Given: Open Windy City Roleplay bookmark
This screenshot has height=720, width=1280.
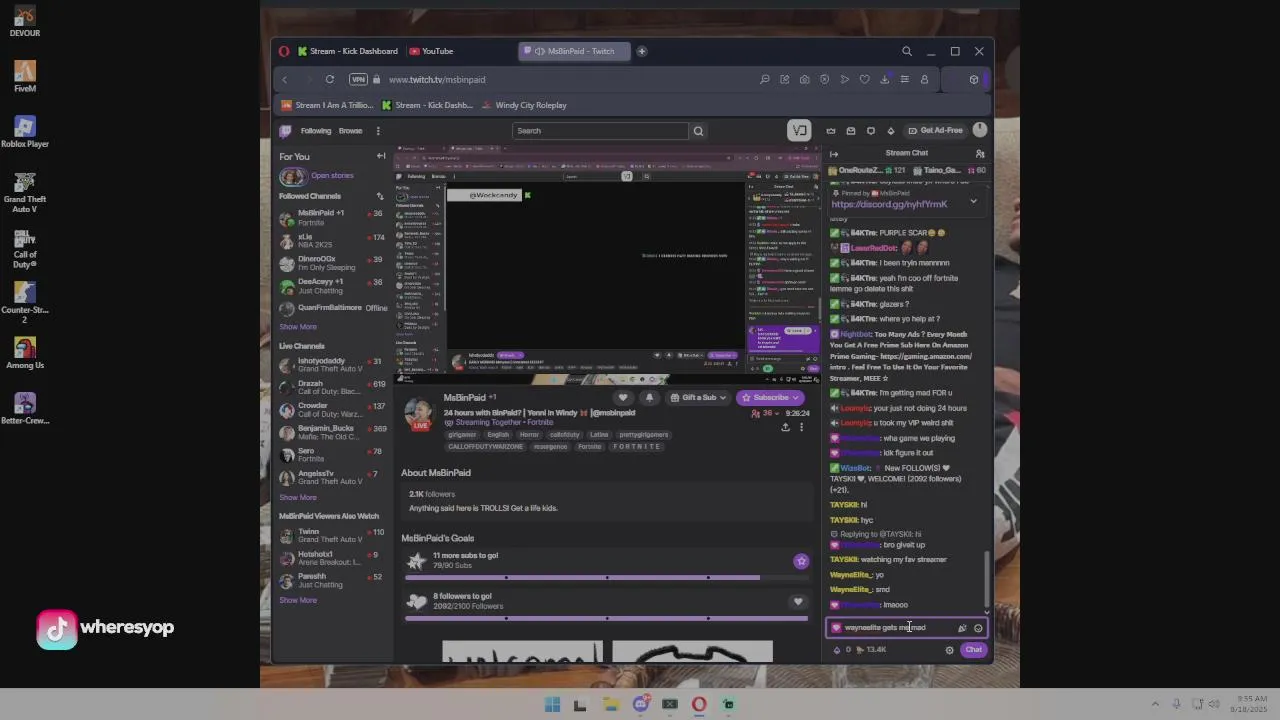Looking at the screenshot, I should (x=524, y=105).
